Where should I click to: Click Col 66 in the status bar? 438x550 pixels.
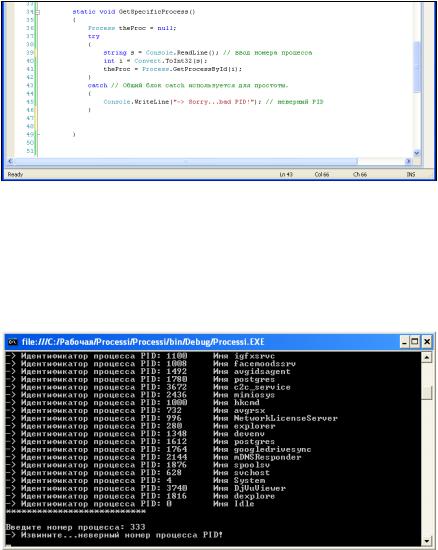322,174
